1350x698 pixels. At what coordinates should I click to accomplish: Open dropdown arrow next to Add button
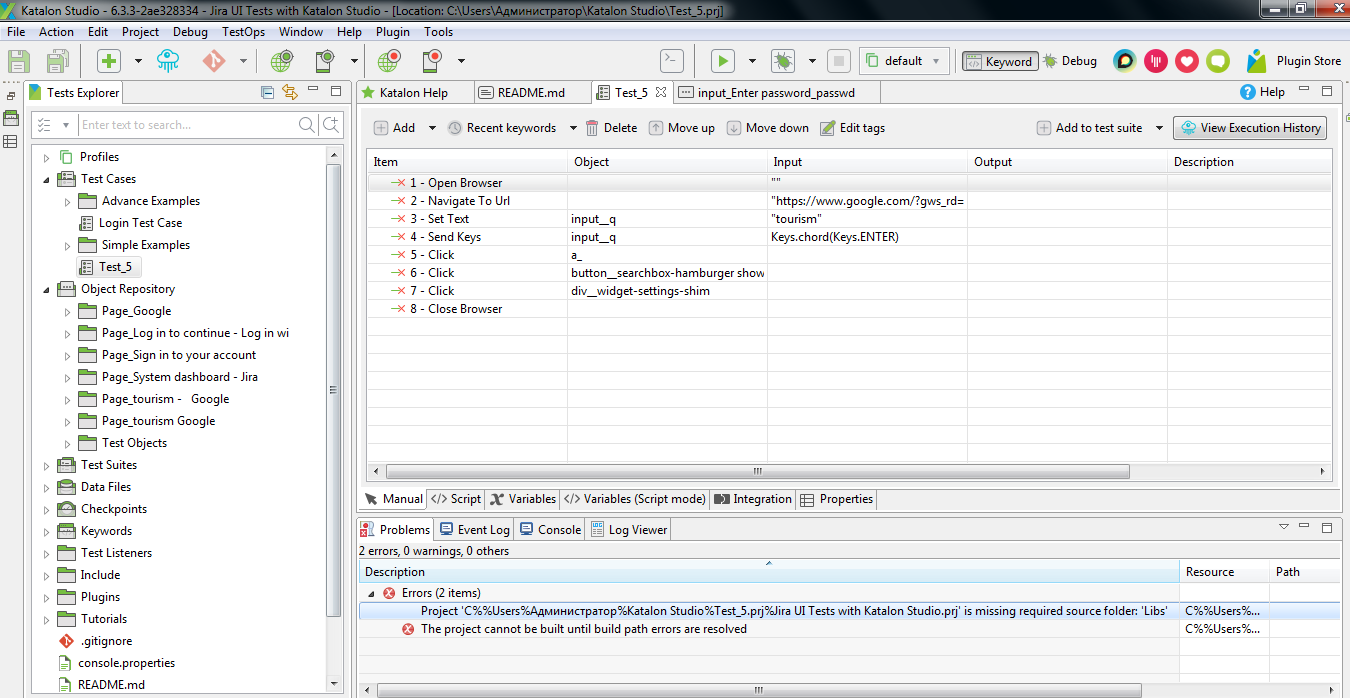[433, 128]
